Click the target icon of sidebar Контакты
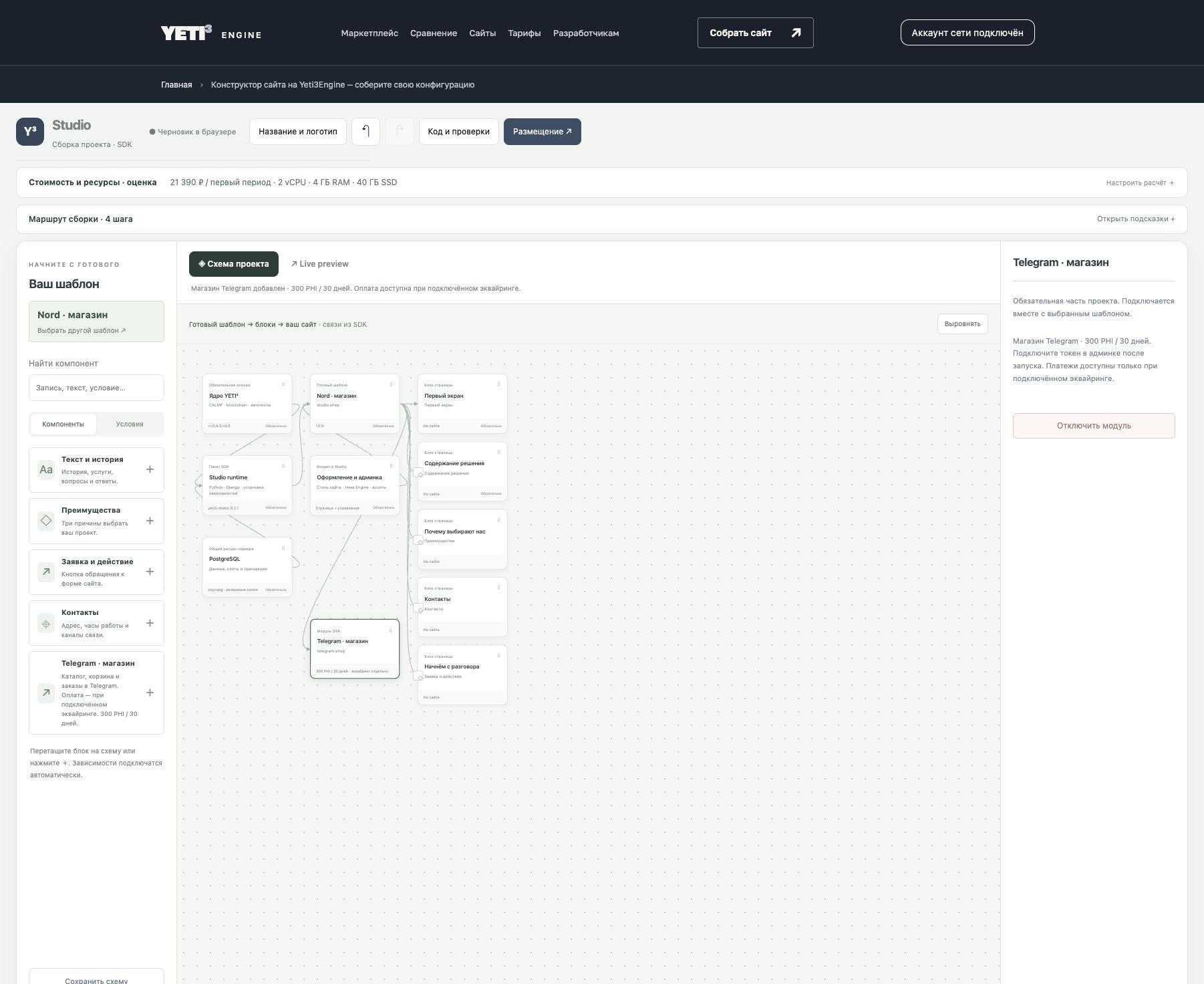This screenshot has height=984, width=1204. coord(46,624)
